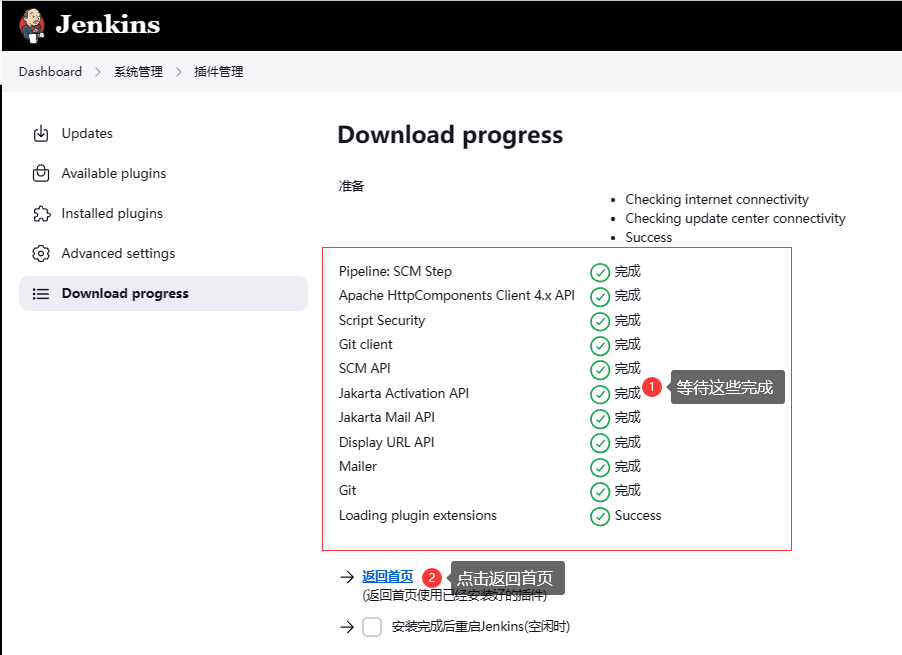This screenshot has width=902, height=655.
Task: Click the 准备 label
Action: (x=351, y=186)
